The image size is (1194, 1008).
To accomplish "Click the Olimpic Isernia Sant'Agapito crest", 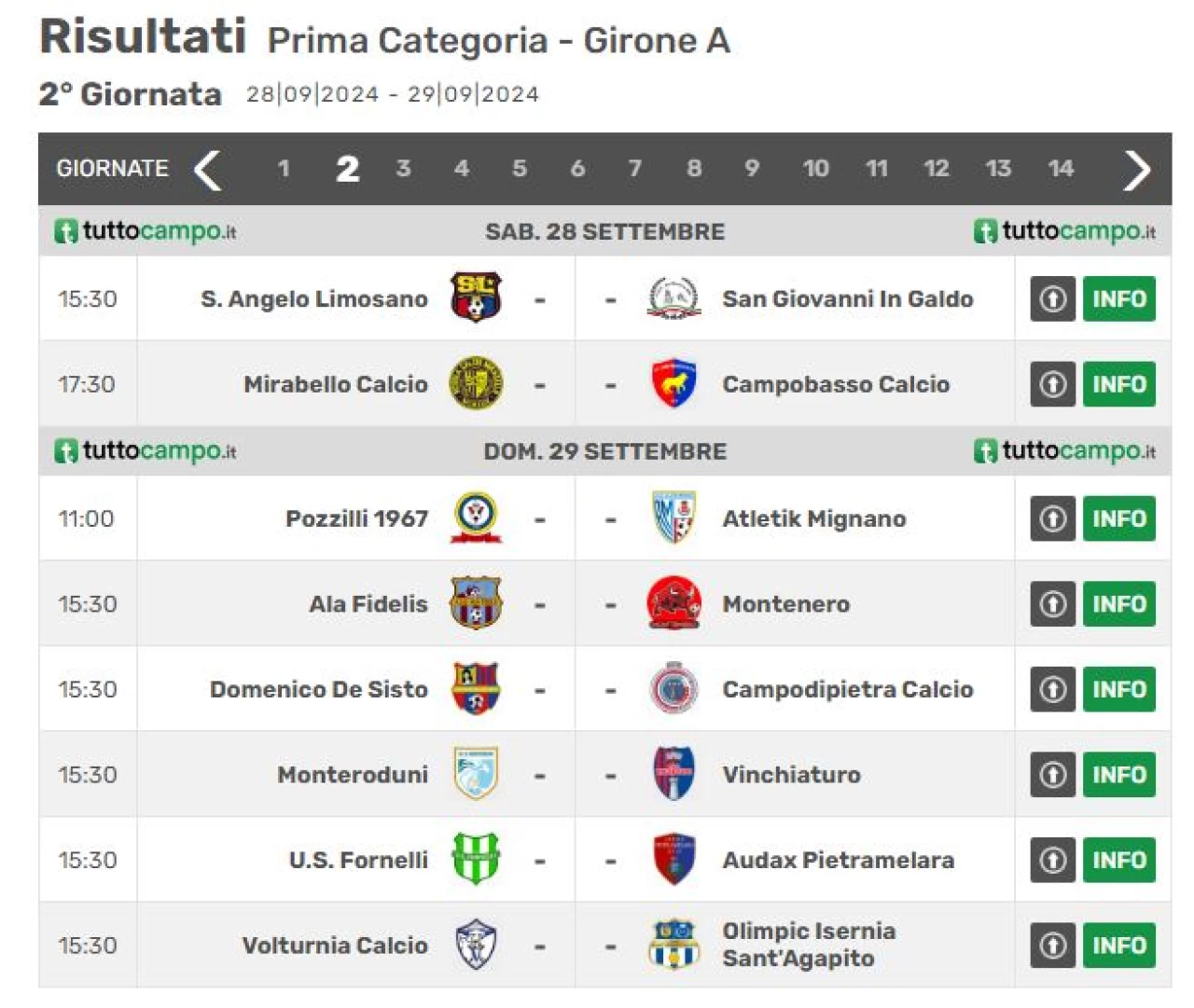I will (x=673, y=945).
